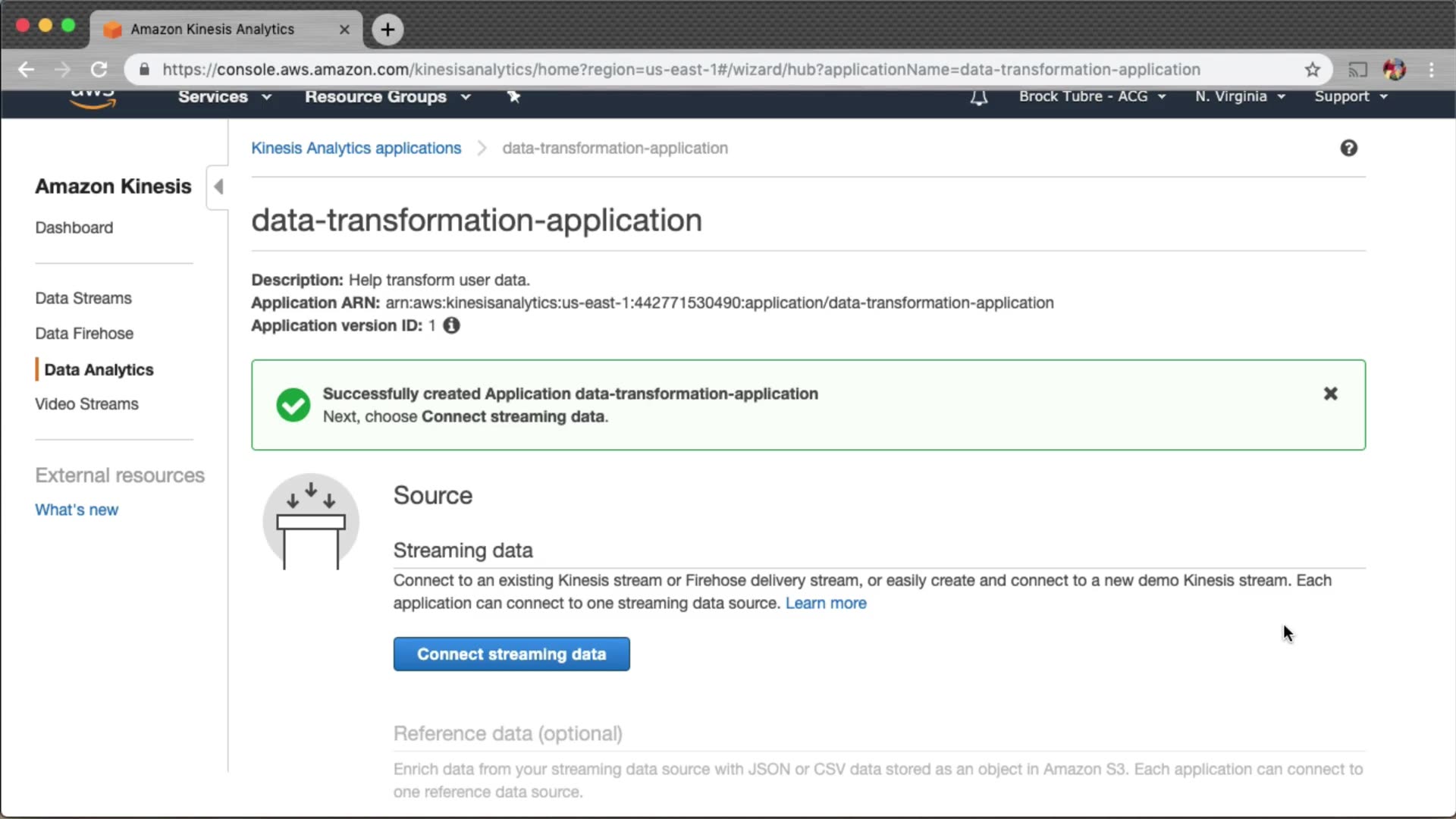Dismiss the success notification banner
Image resolution: width=1456 pixels, height=819 pixels.
[1330, 394]
